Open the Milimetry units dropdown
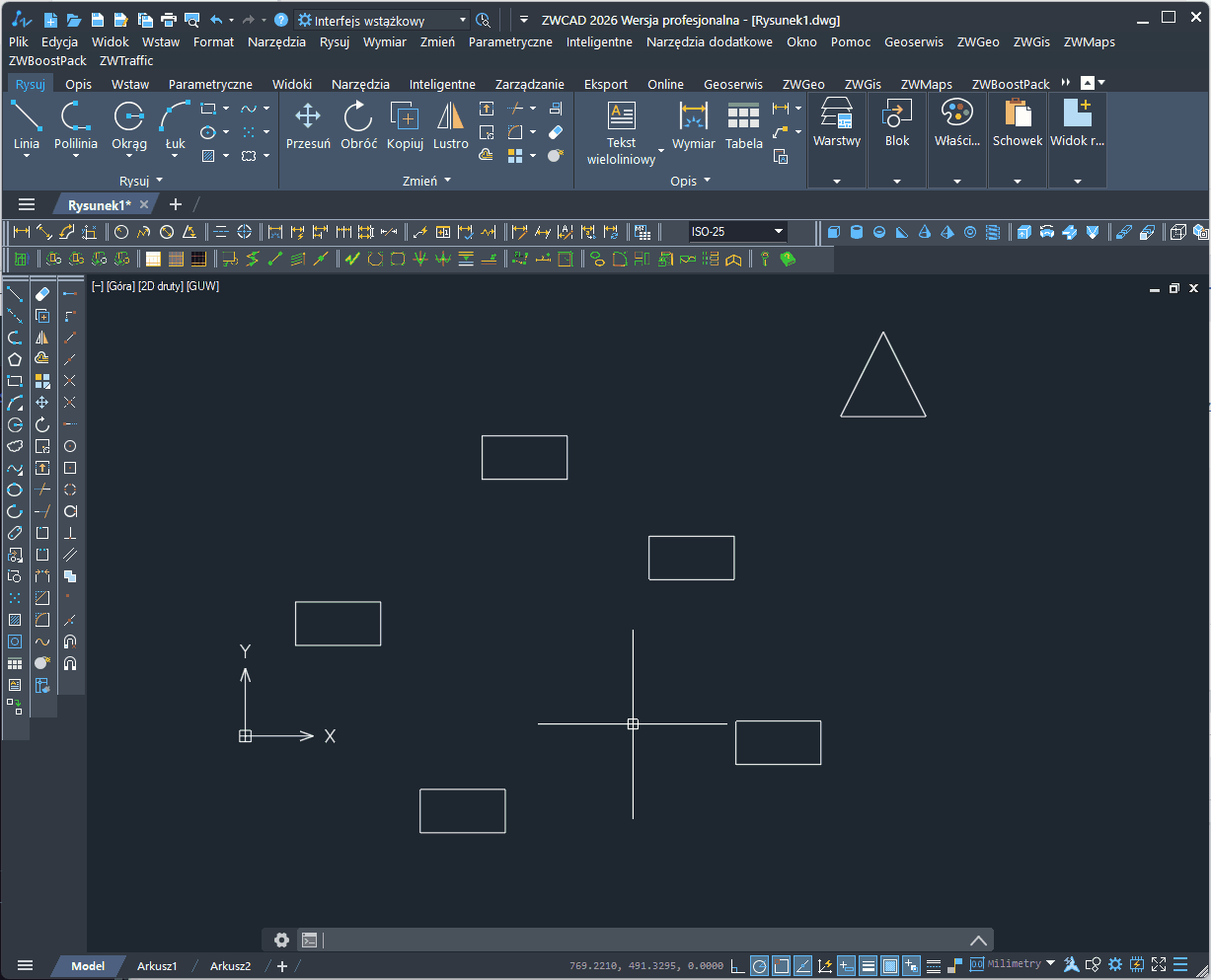This screenshot has width=1211, height=980. tap(1050, 964)
